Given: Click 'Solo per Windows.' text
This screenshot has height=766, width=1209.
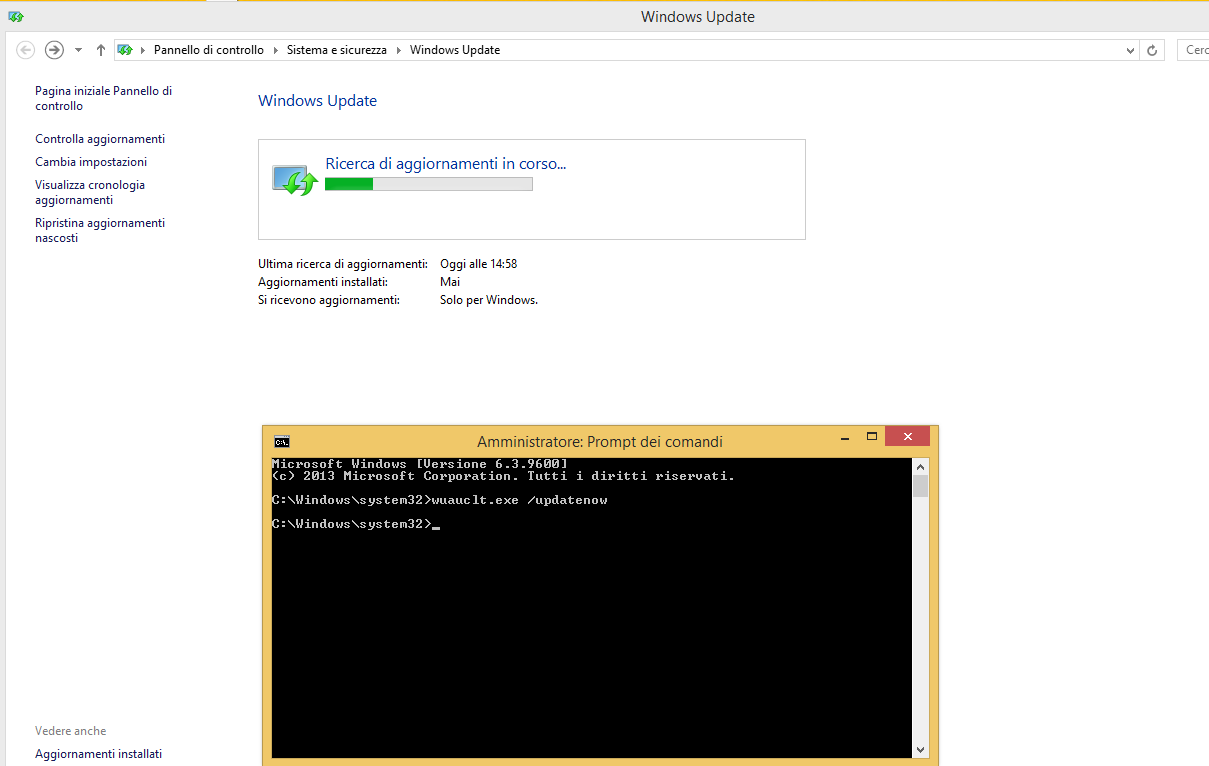Looking at the screenshot, I should coord(489,300).
